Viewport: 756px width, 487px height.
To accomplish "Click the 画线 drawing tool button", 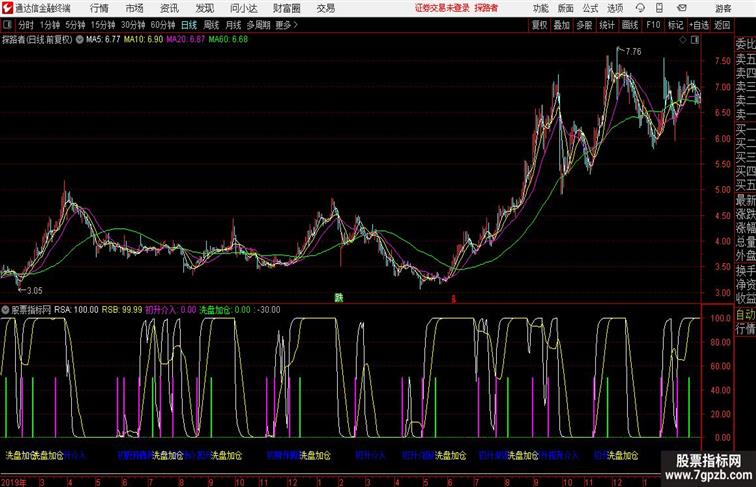I will (630, 25).
